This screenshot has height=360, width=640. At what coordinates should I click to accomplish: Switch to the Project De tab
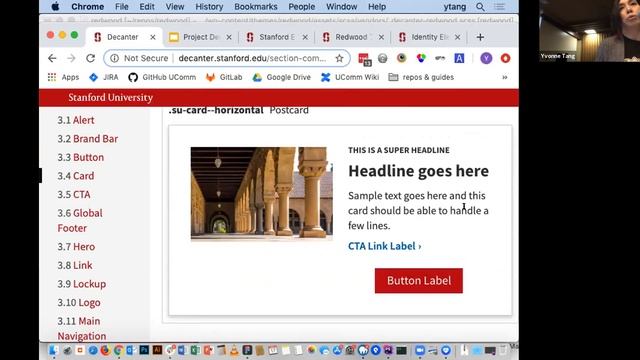(199, 37)
